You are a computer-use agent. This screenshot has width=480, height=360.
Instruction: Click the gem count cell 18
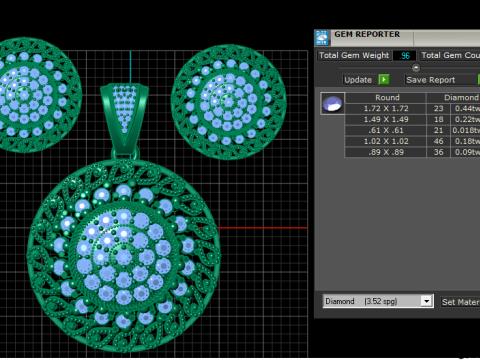[x=438, y=120]
